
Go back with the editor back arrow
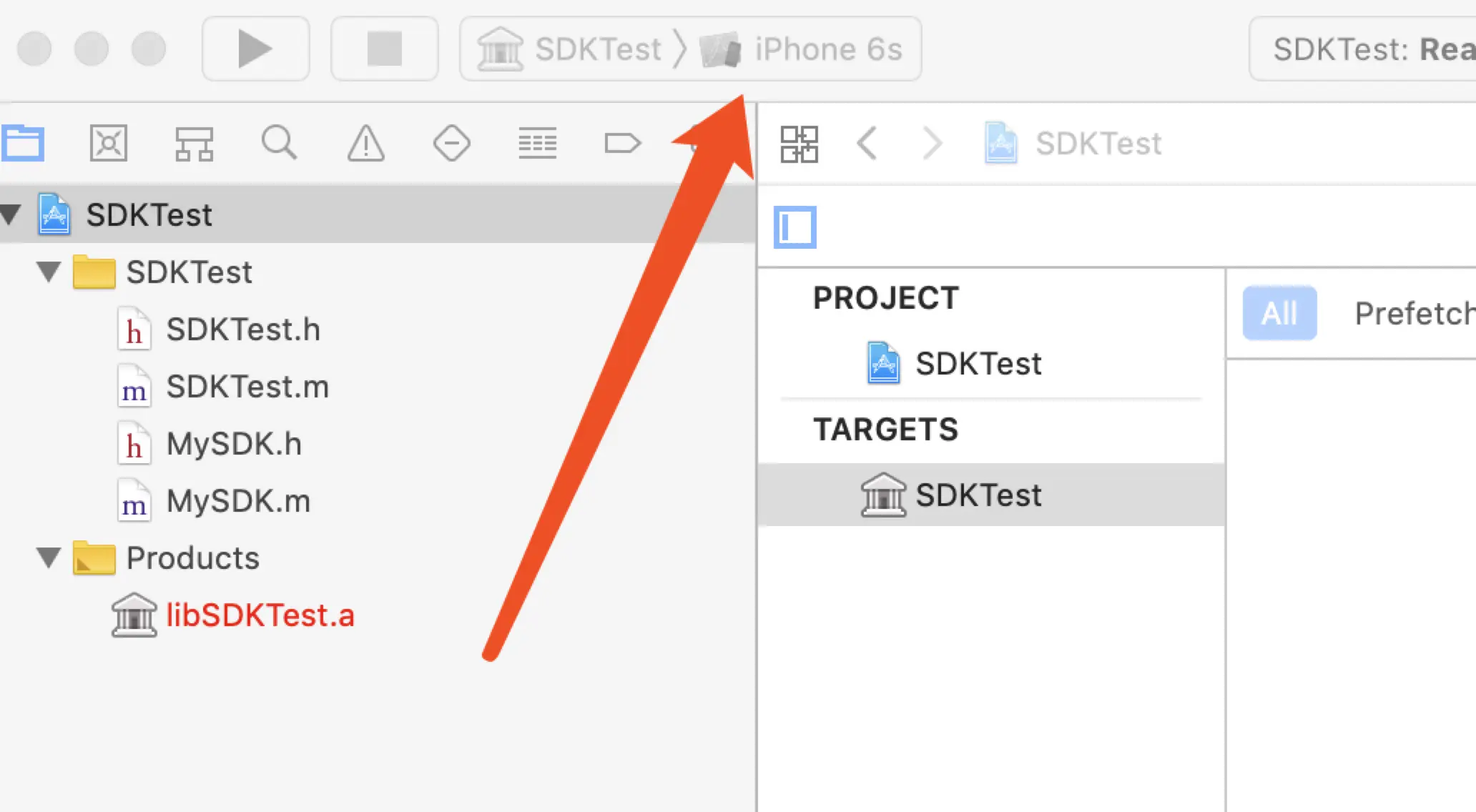867,144
